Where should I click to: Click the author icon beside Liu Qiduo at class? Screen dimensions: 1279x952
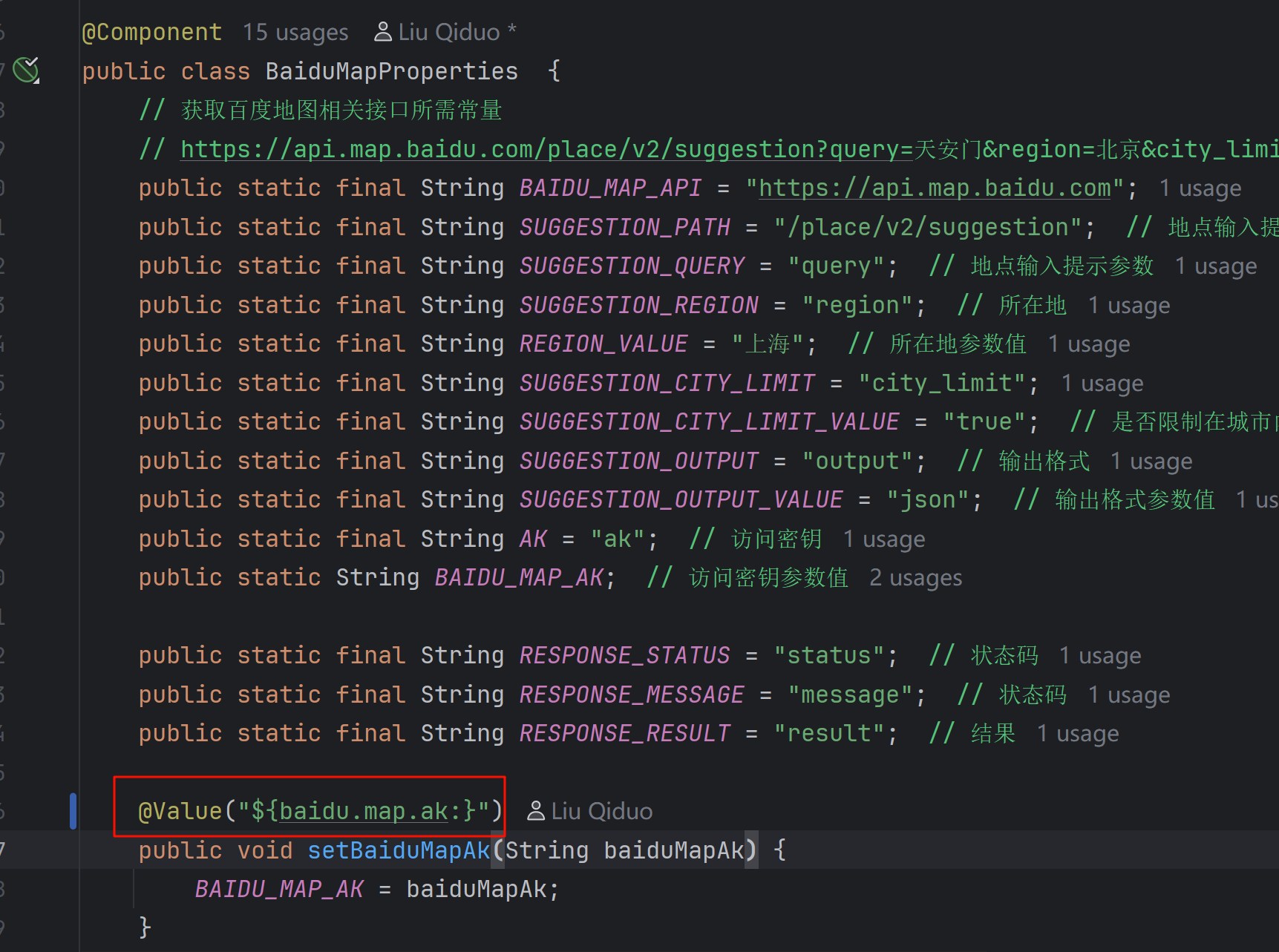pyautogui.click(x=383, y=32)
